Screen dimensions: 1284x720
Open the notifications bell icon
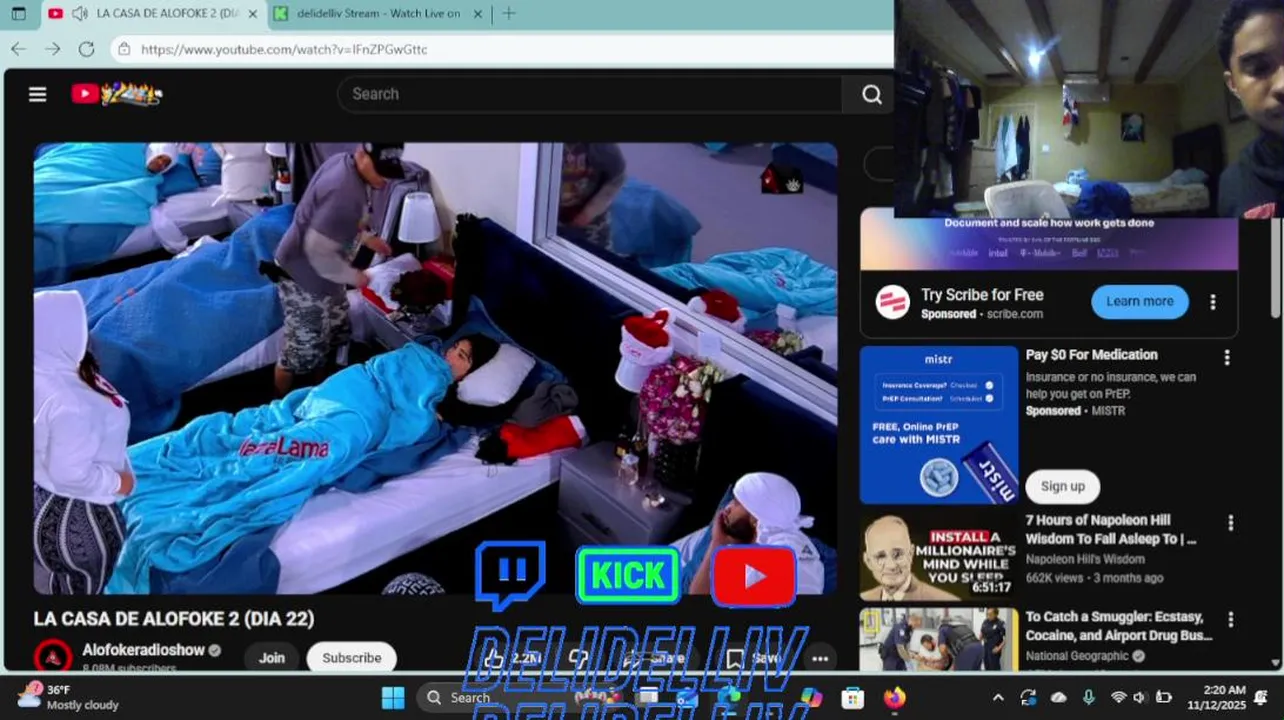point(1261,697)
